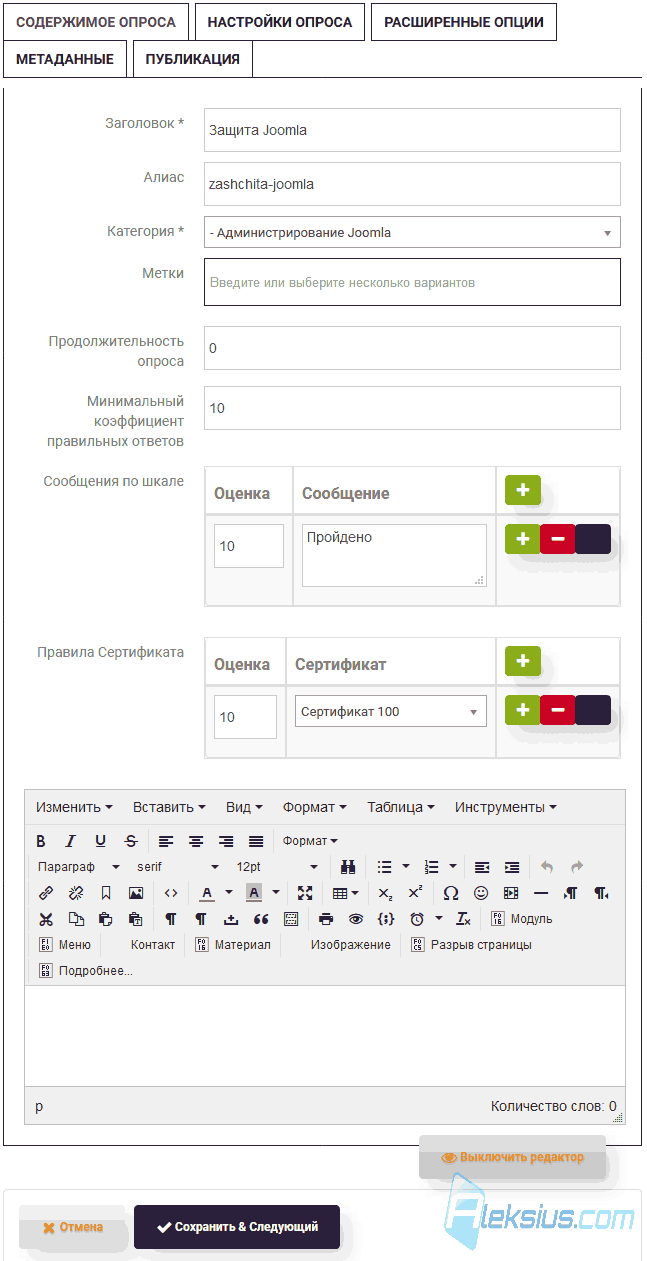The height and width of the screenshot is (1261, 647).
Task: Open background color dropdown arrow
Action: [x=275, y=893]
